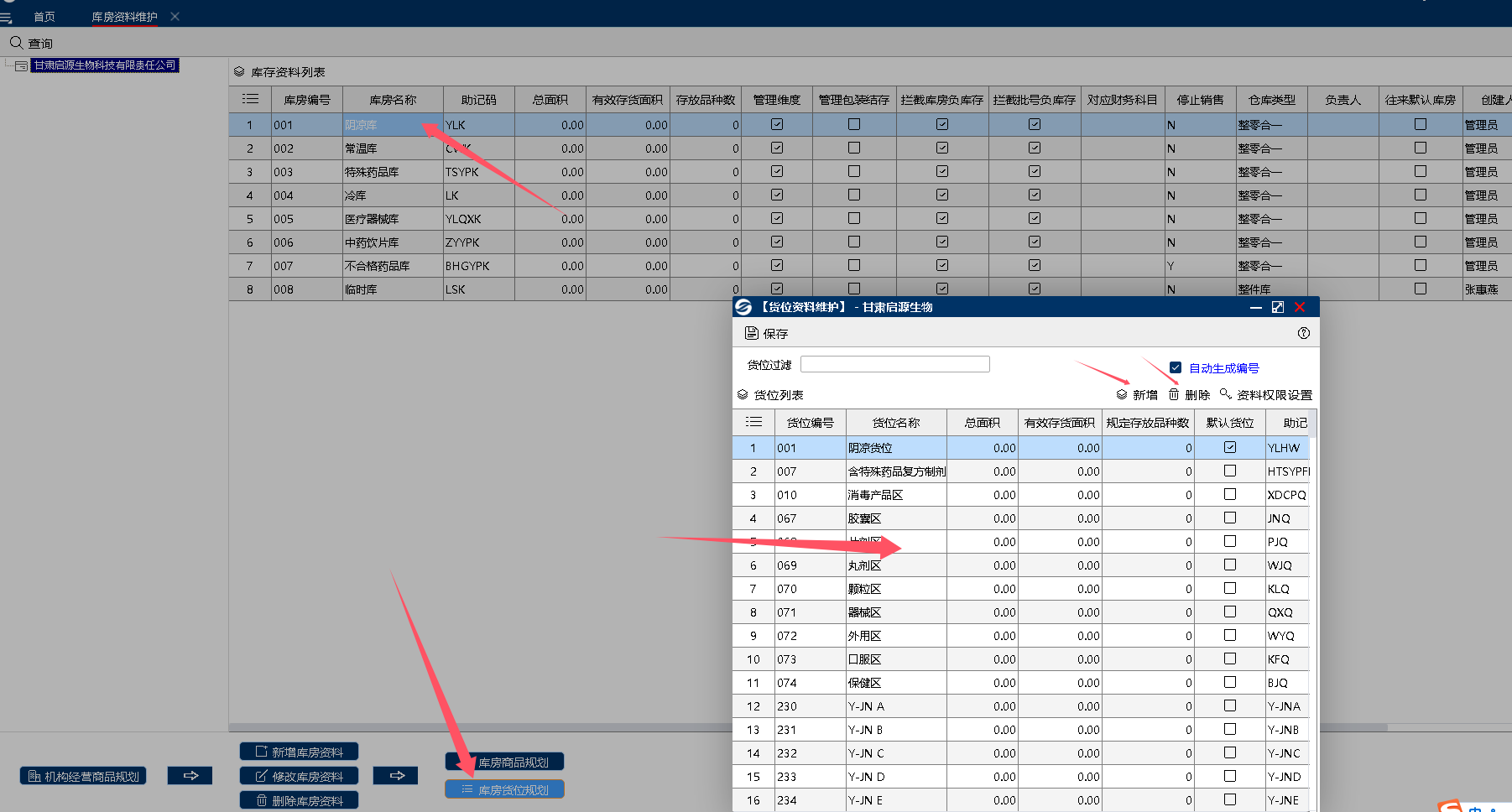
Task: Select 甘肃启源生物科技有限责任公司 tree node
Action: tap(105, 65)
